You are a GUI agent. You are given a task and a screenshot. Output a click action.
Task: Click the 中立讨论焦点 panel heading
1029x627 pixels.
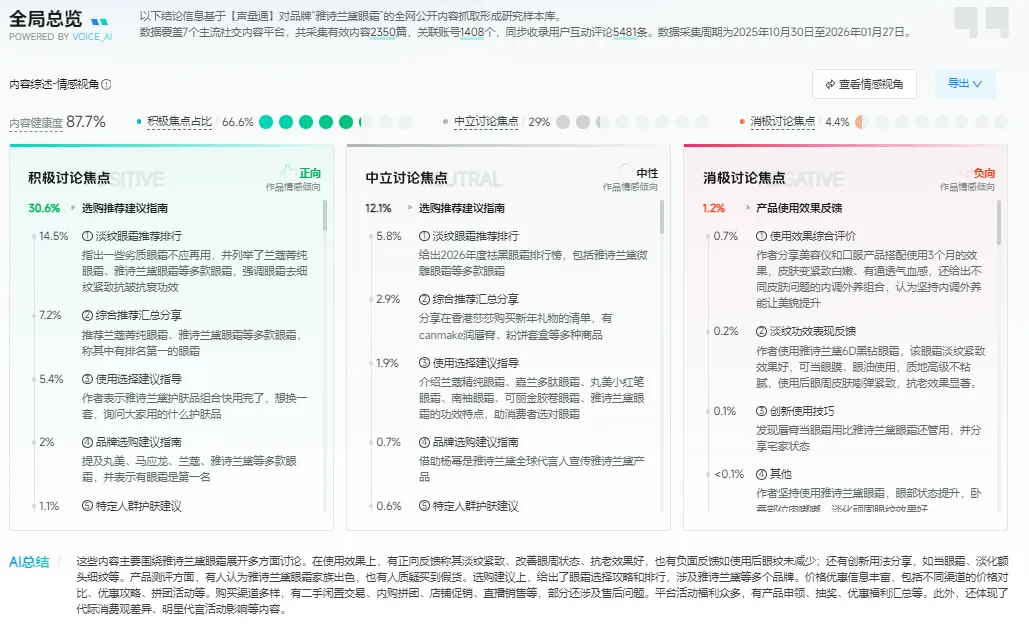click(x=406, y=178)
